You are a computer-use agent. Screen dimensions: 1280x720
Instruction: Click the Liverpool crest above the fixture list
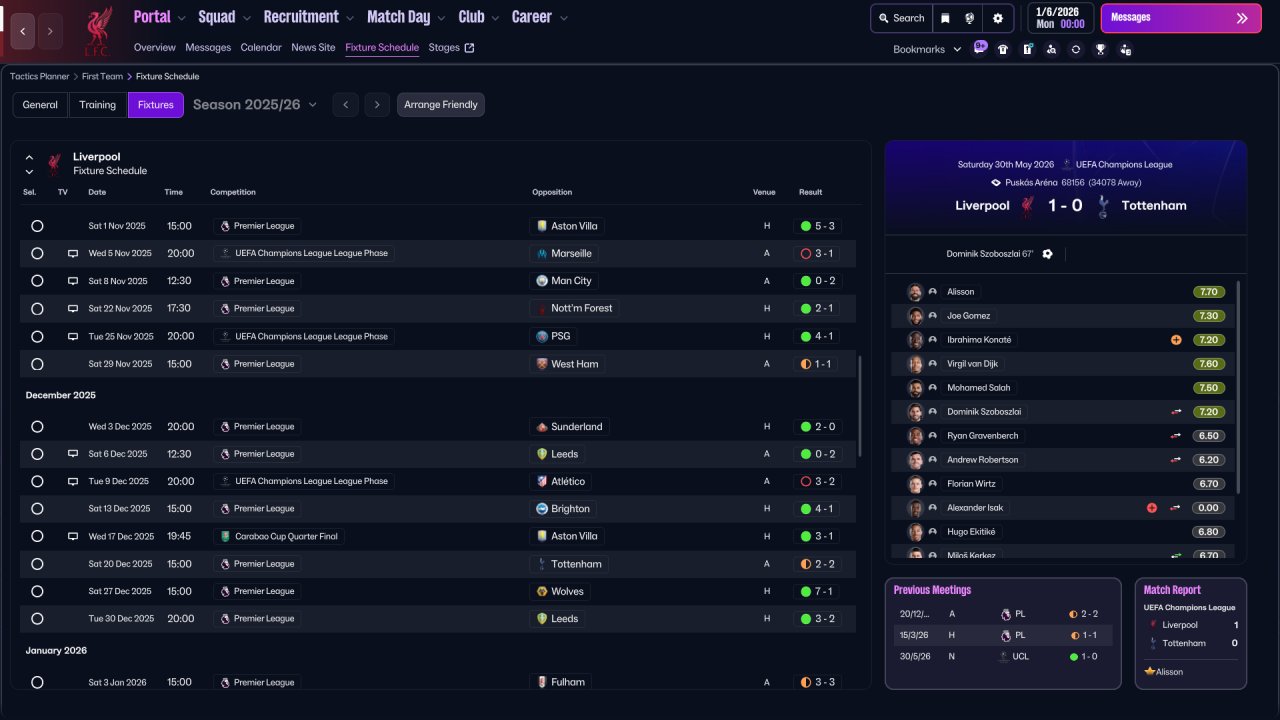pos(54,164)
